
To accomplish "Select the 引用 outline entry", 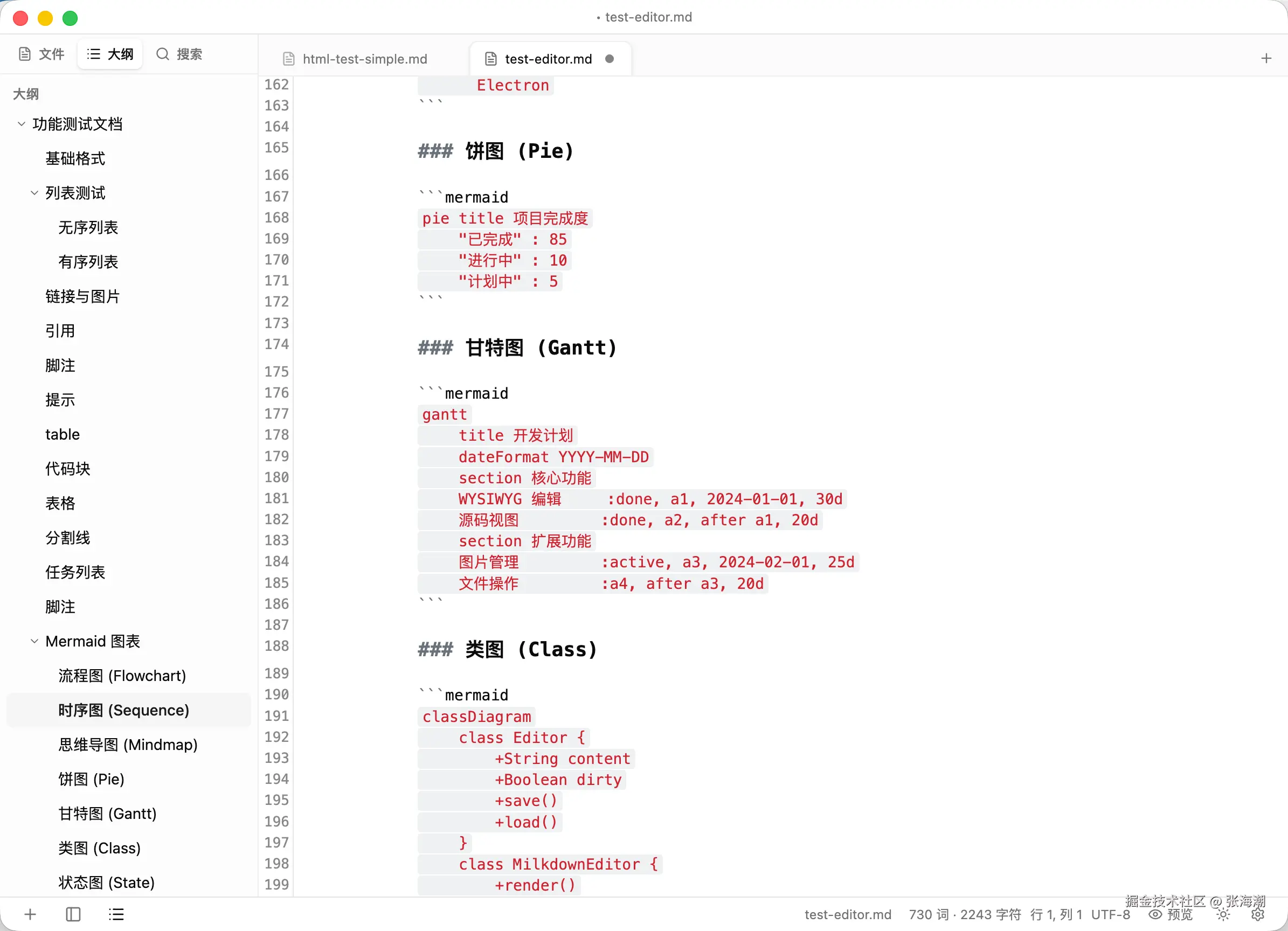I will click(60, 331).
